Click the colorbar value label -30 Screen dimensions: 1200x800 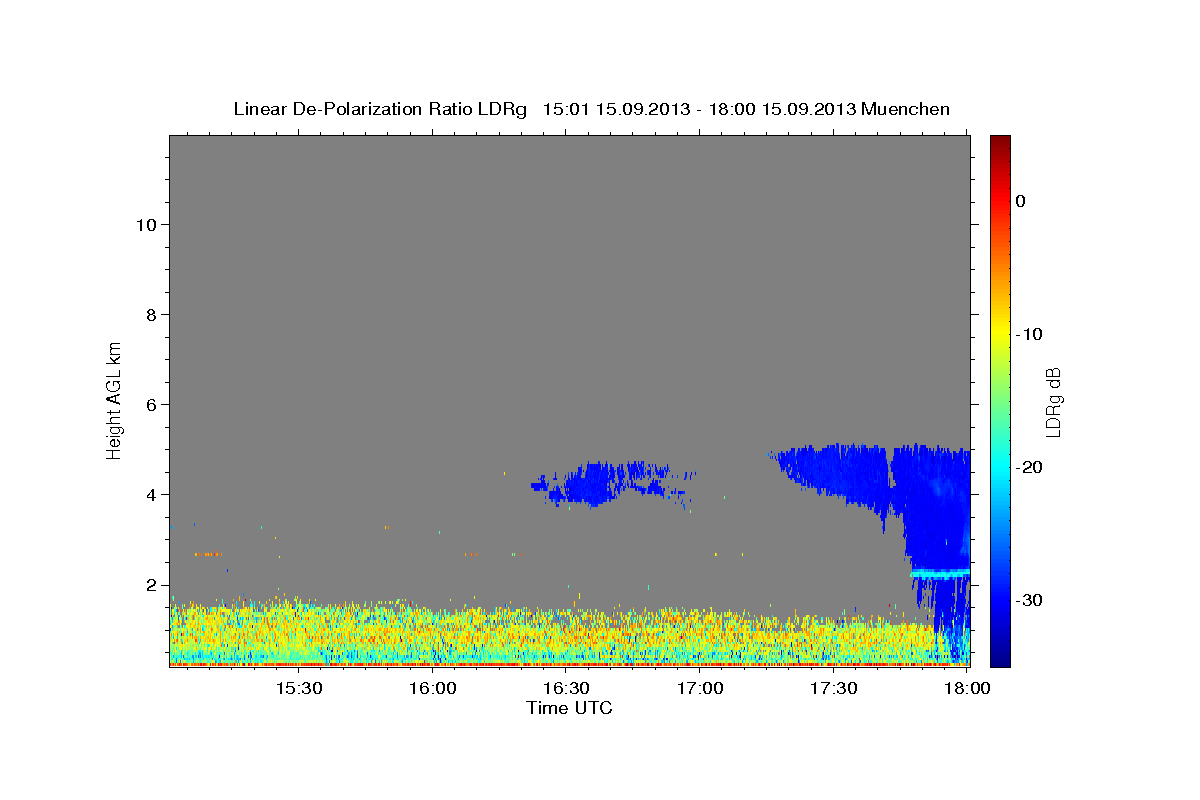coord(1029,600)
